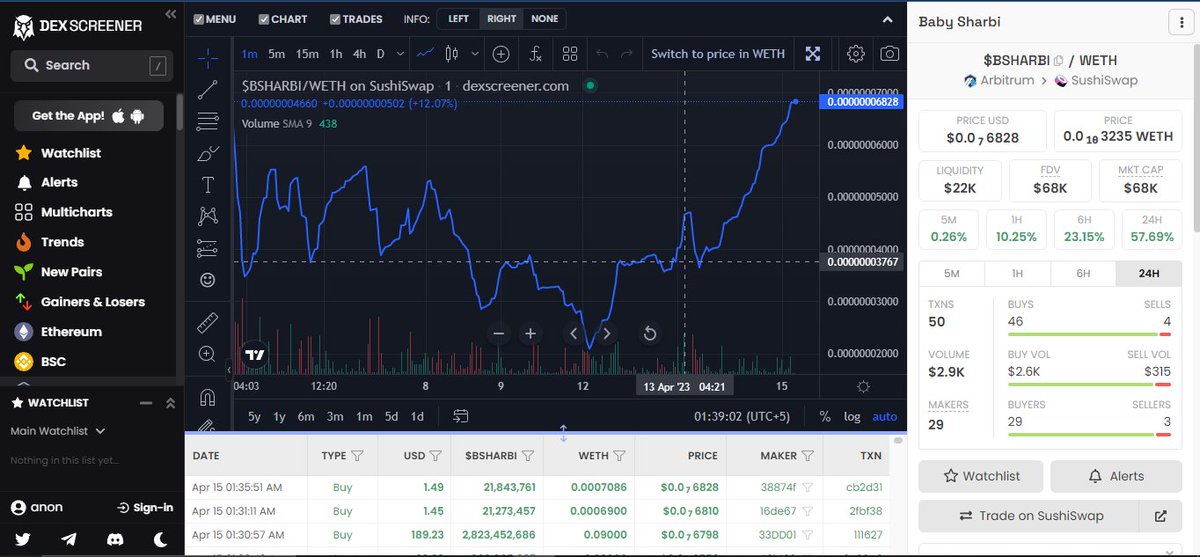Open the Discord link in sidebar
1200x557 pixels.
[x=115, y=540]
